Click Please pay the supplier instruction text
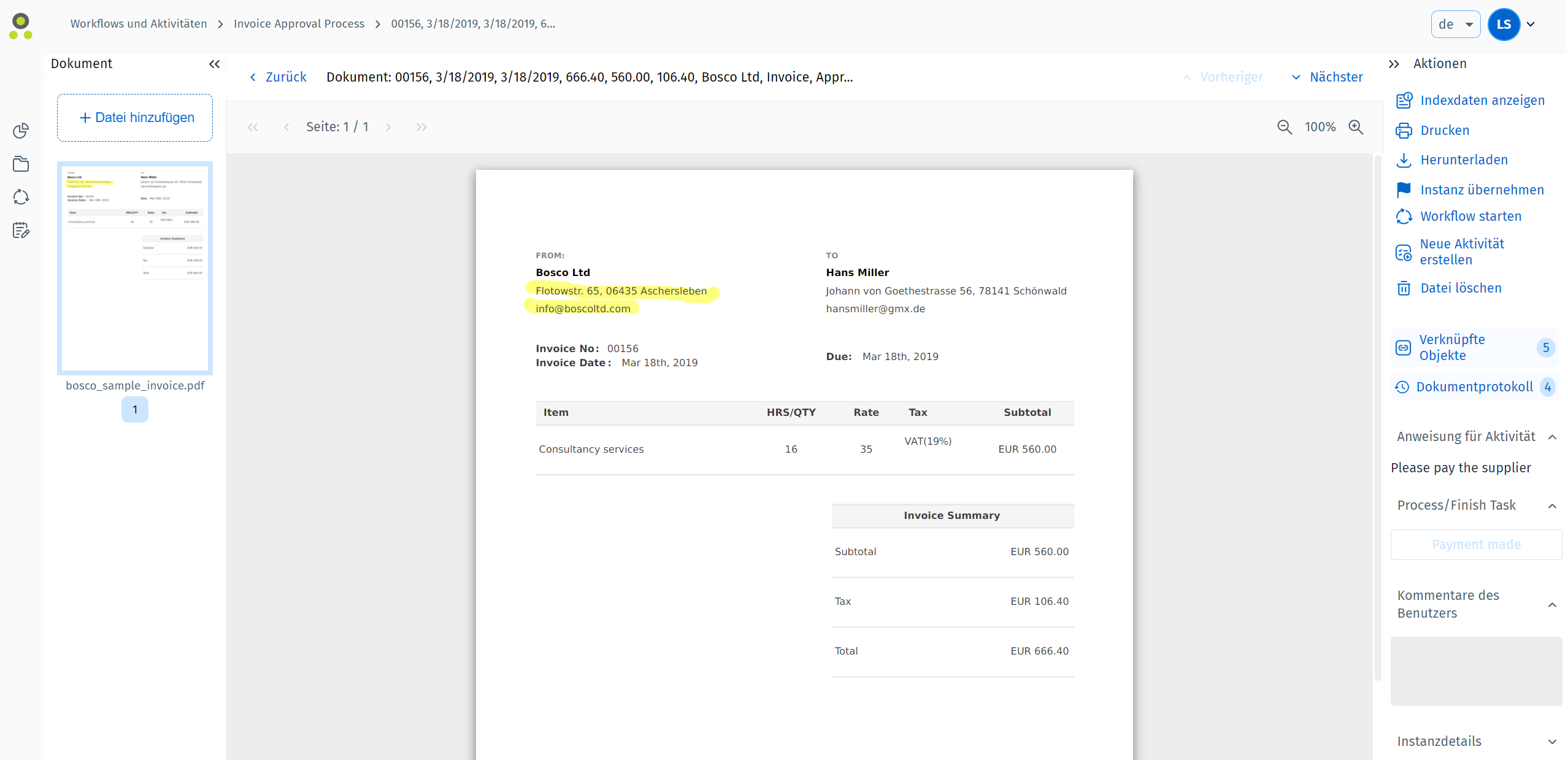 click(1461, 468)
